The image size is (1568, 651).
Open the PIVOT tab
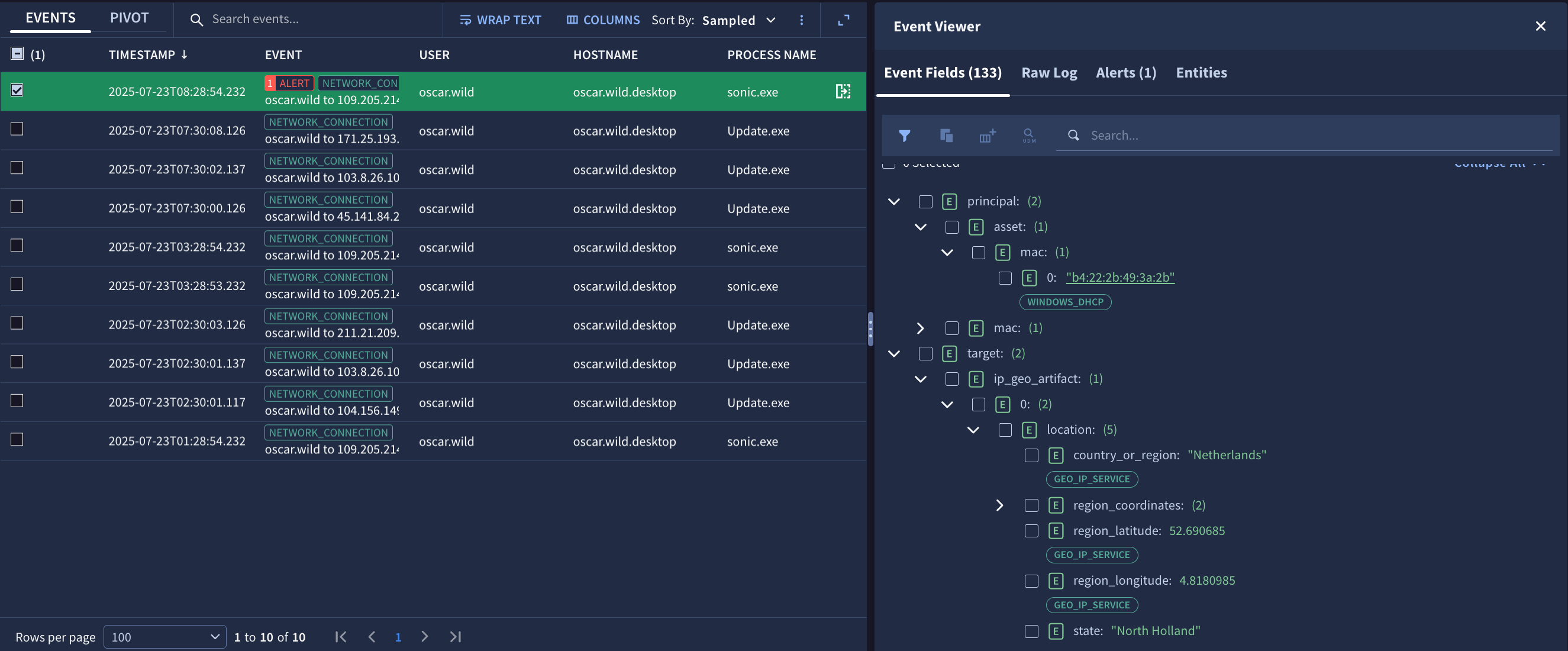coord(128,18)
